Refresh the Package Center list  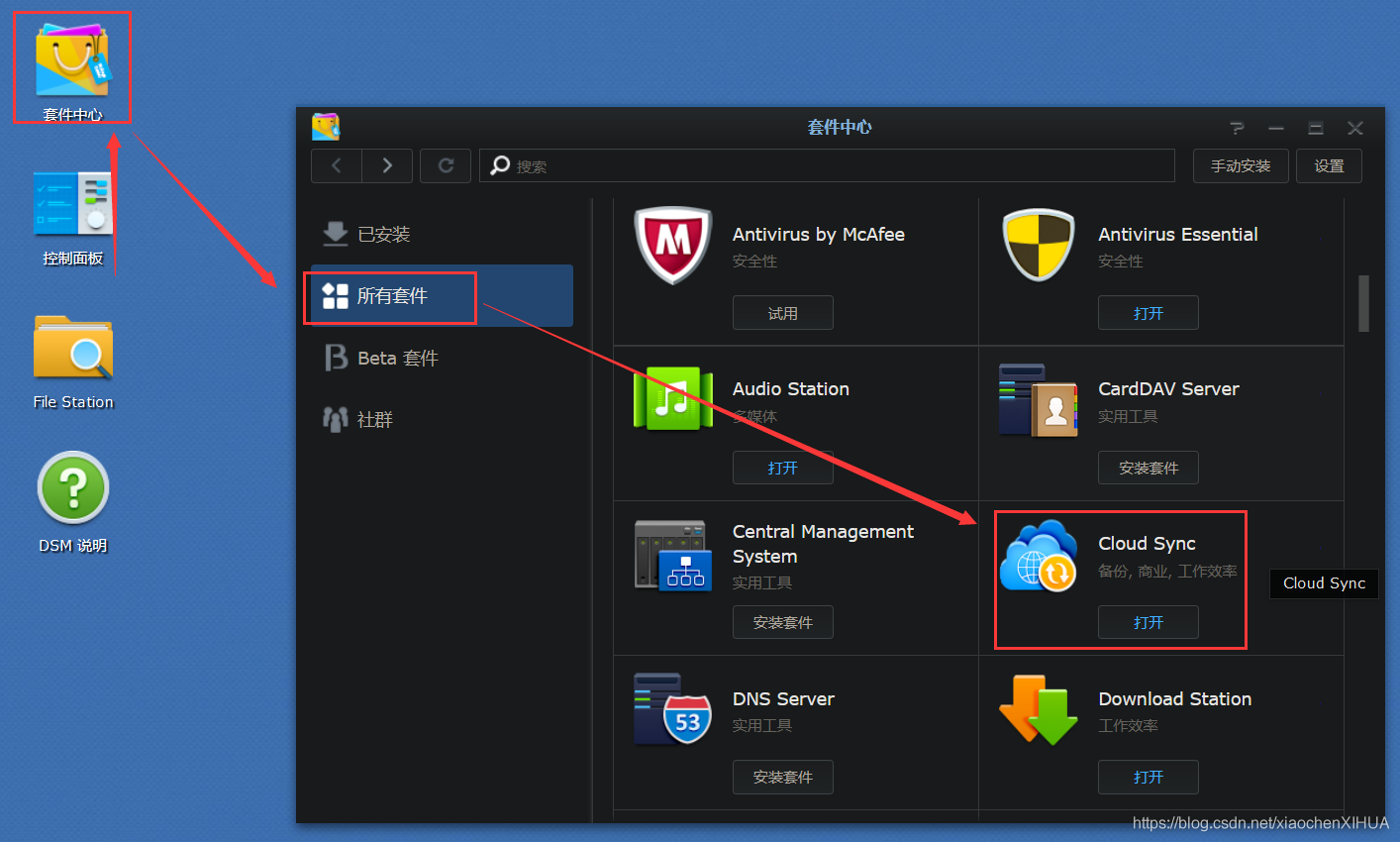click(446, 165)
